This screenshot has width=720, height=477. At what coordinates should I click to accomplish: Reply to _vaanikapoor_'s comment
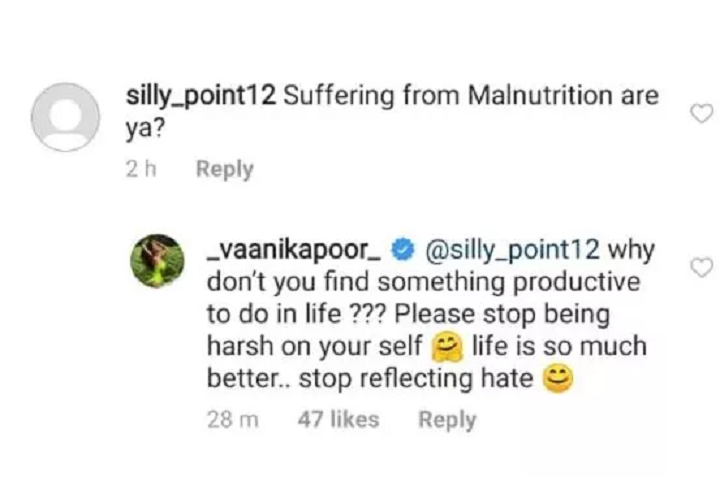click(447, 420)
